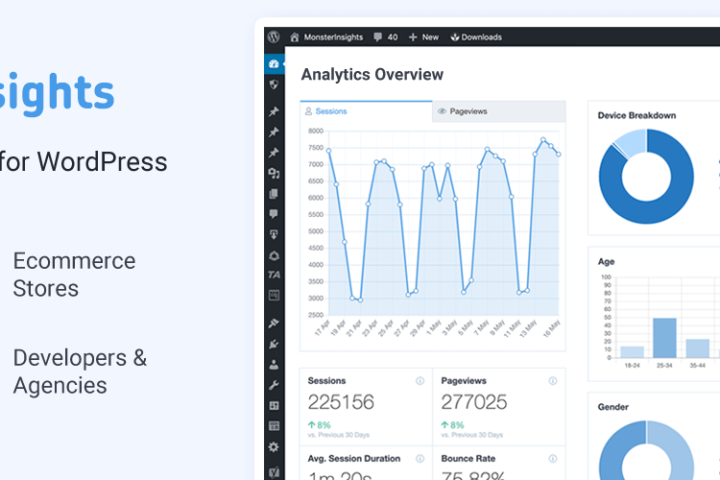Image resolution: width=720 pixels, height=480 pixels.
Task: Click the info icon on the Pageviews card
Action: [553, 381]
